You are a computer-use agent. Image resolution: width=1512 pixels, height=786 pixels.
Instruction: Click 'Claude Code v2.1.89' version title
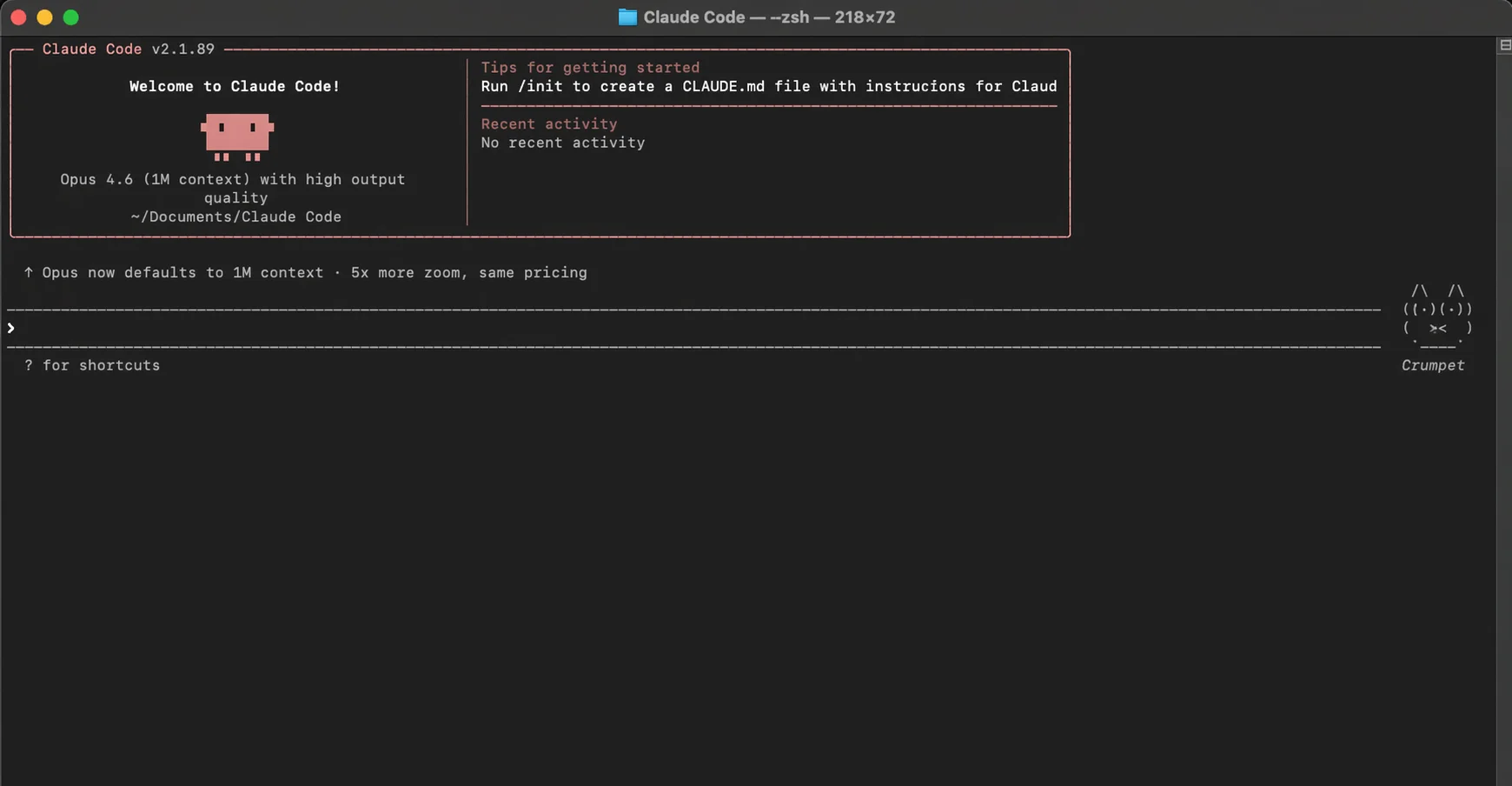click(x=129, y=49)
